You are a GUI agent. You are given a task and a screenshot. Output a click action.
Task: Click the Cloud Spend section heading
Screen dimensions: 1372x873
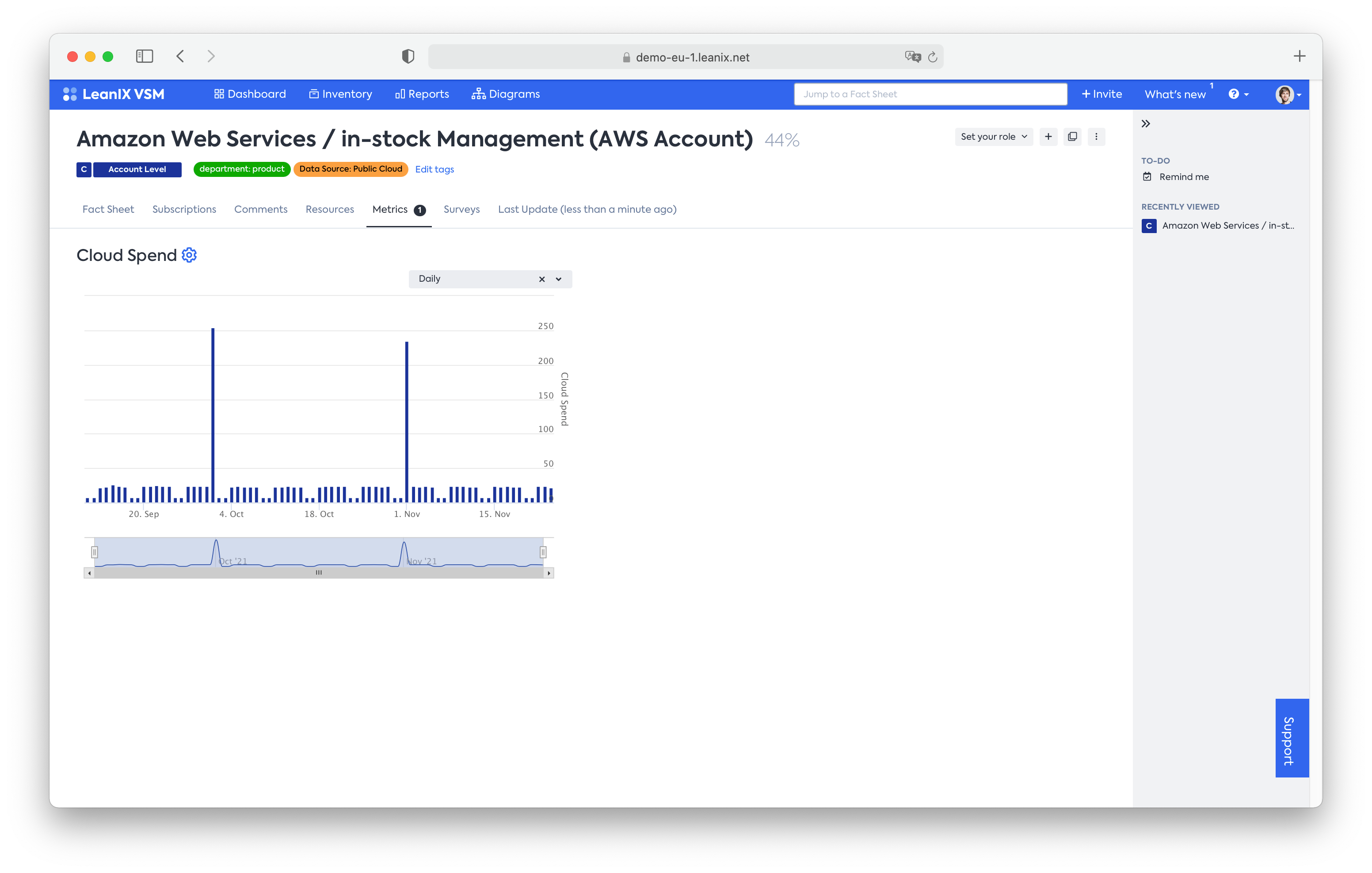(126, 255)
